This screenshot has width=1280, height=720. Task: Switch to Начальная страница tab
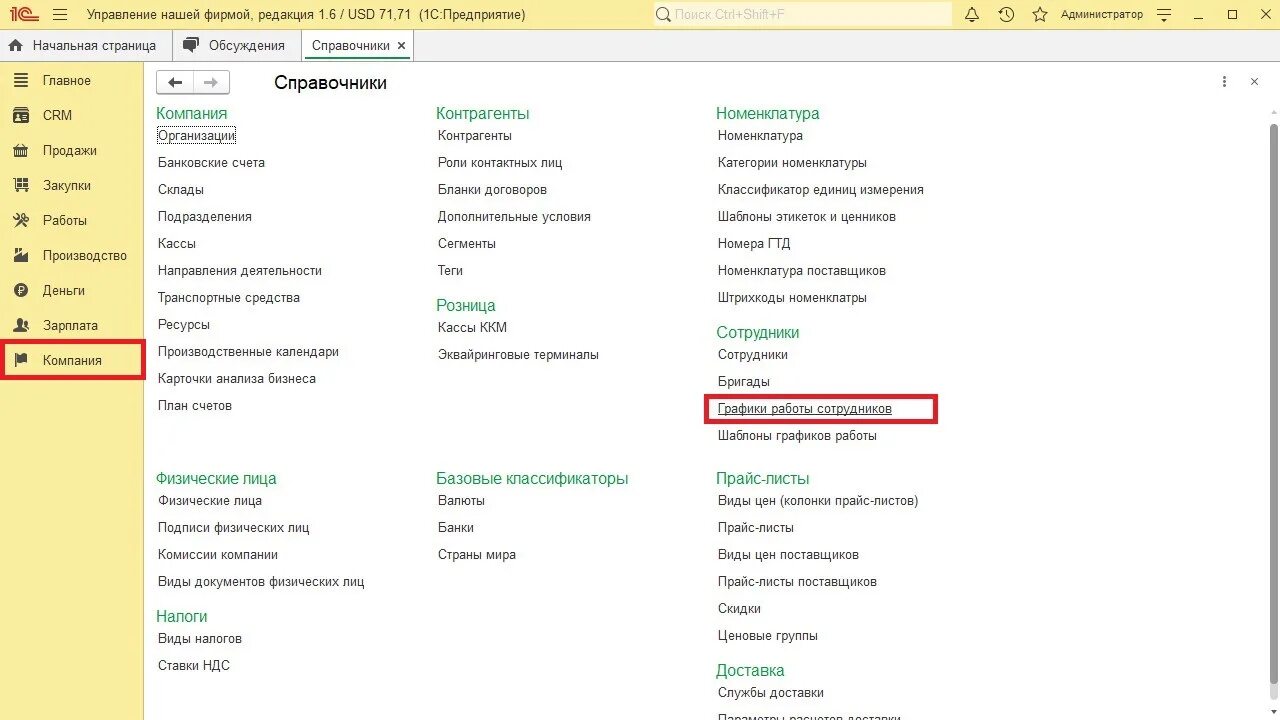click(x=86, y=45)
